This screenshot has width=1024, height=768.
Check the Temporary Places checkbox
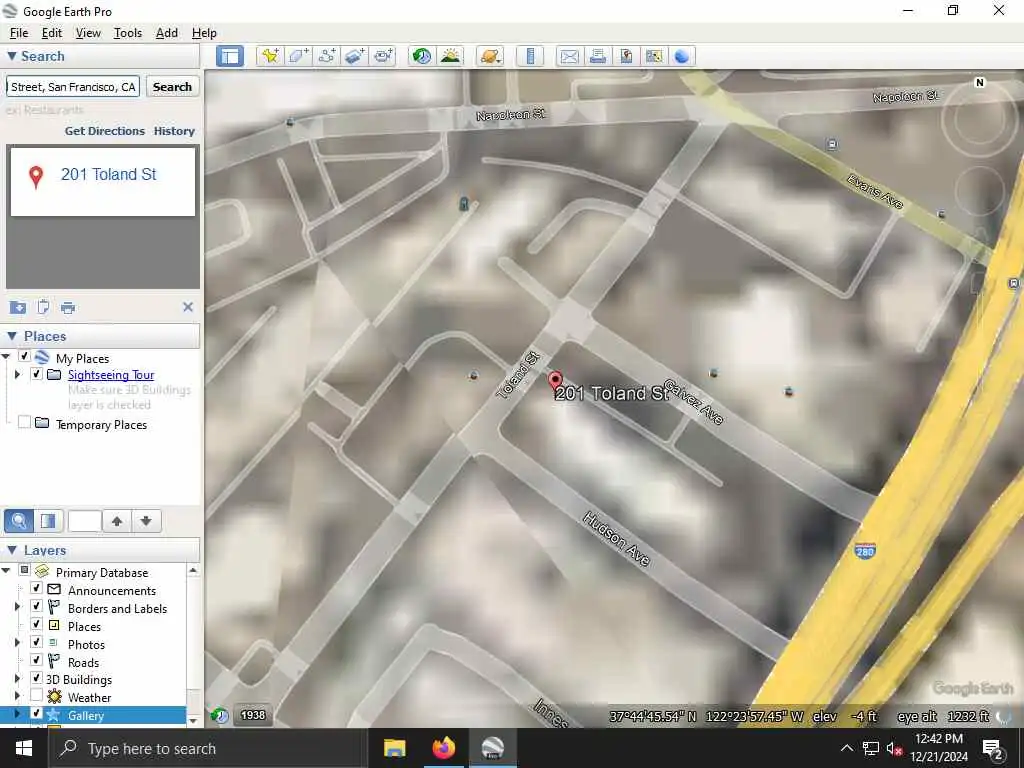point(24,423)
